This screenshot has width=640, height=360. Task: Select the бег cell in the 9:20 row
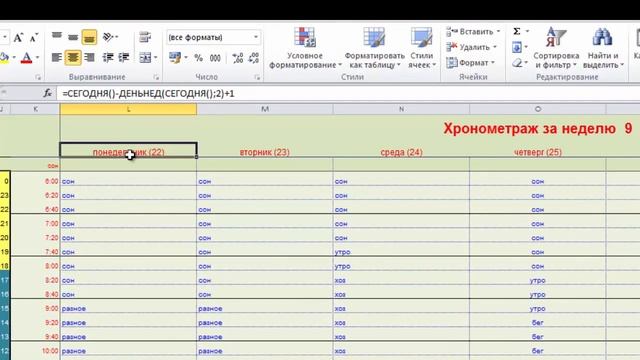coord(538,322)
